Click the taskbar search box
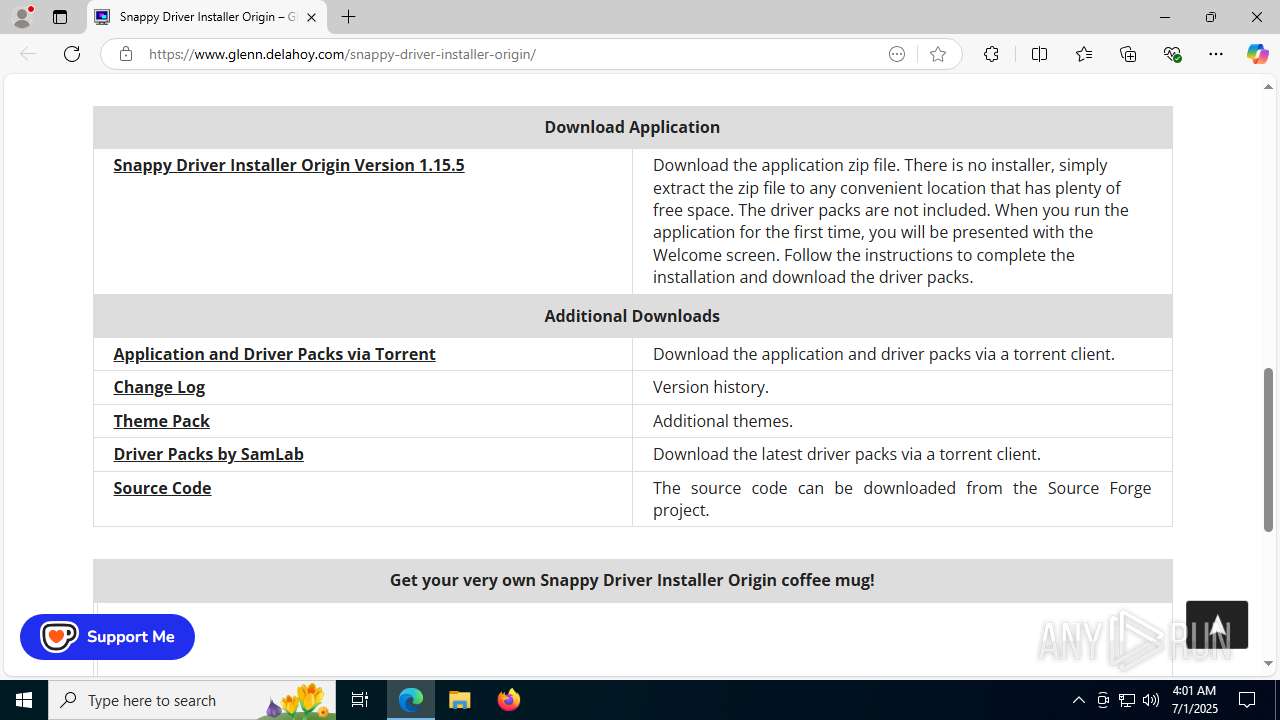This screenshot has width=1280, height=720. 192,700
